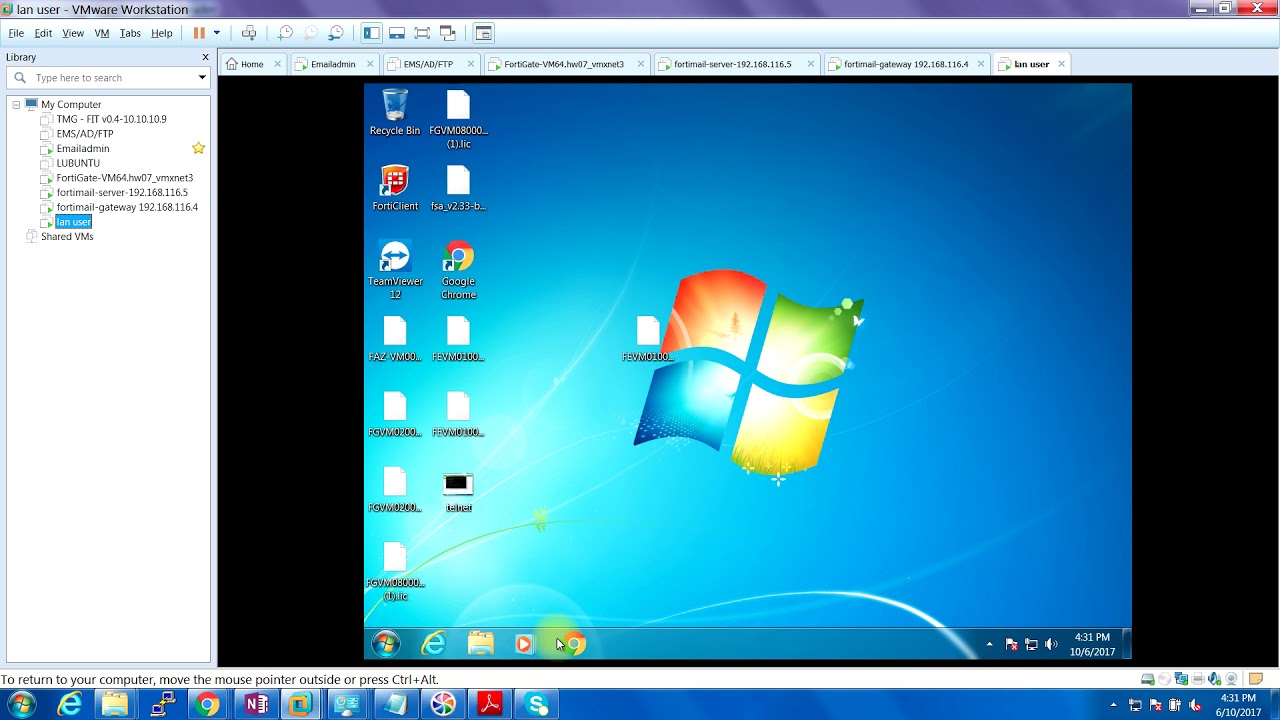Open the VM menu
Viewport: 1280px width, 720px height.
pyautogui.click(x=102, y=33)
